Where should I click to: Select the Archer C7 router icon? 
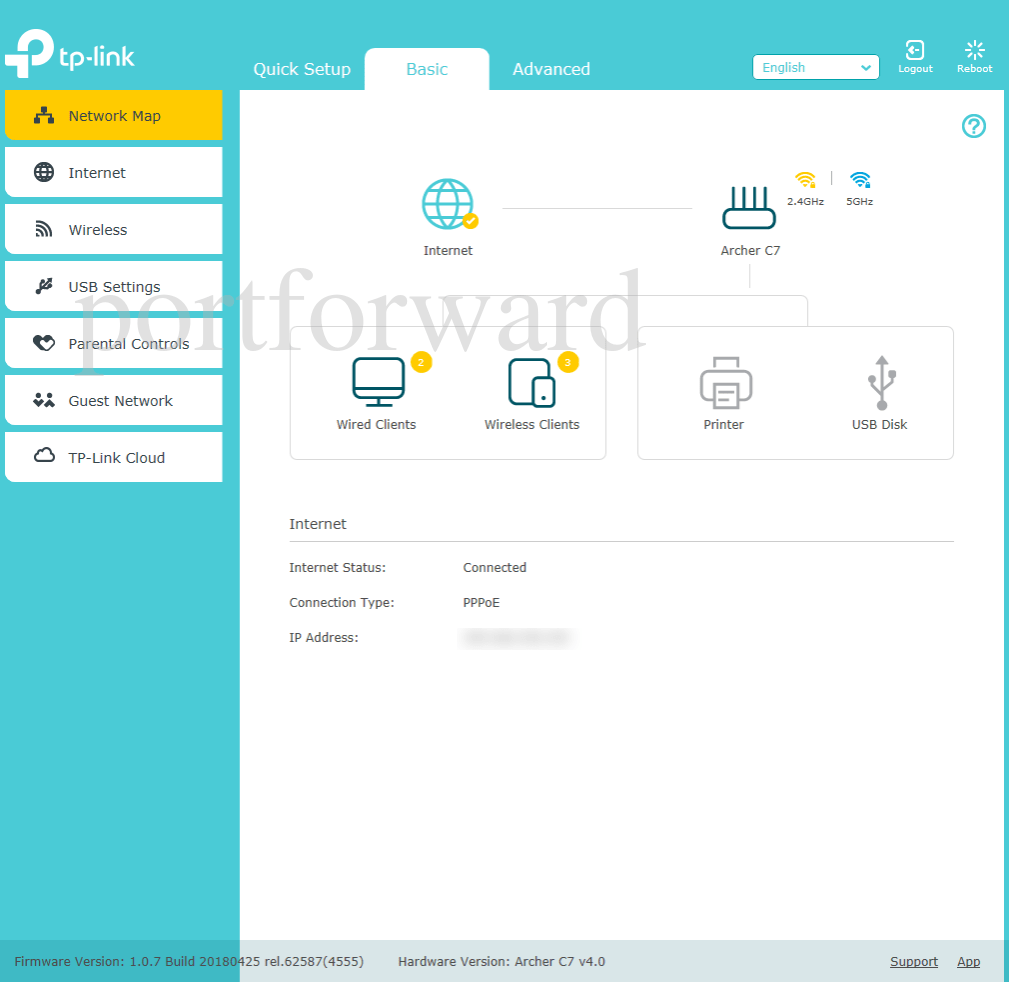(749, 205)
